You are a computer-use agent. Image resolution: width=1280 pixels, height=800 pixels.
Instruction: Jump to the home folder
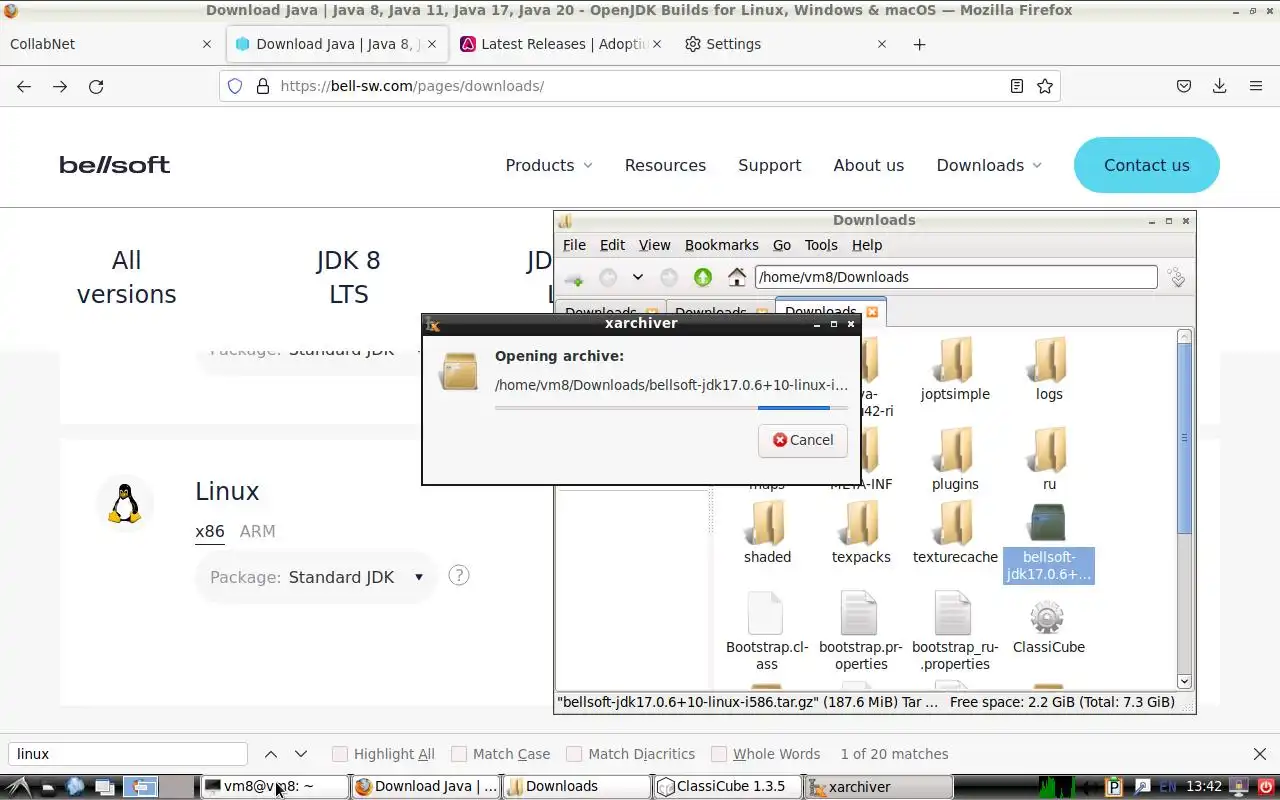[737, 278]
